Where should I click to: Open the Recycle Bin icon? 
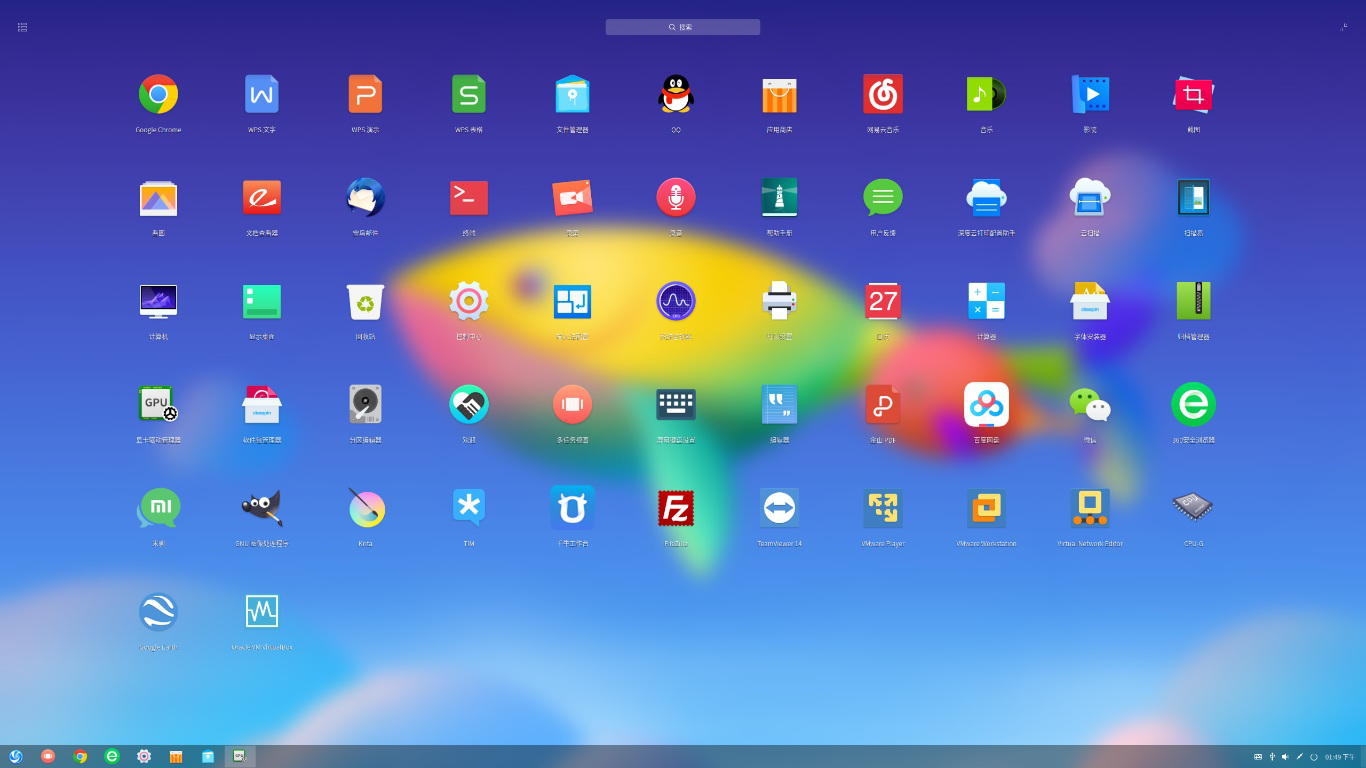[365, 301]
